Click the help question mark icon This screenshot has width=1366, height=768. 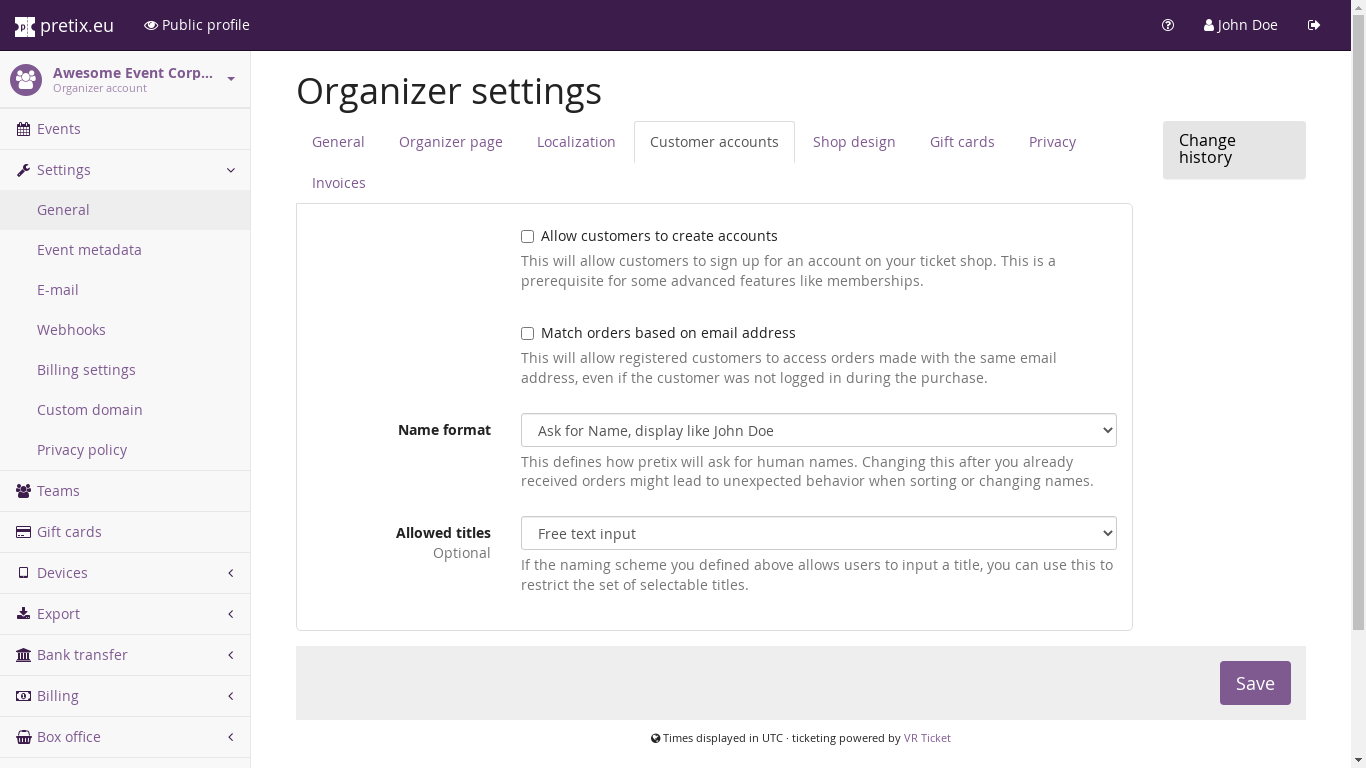click(x=1168, y=25)
